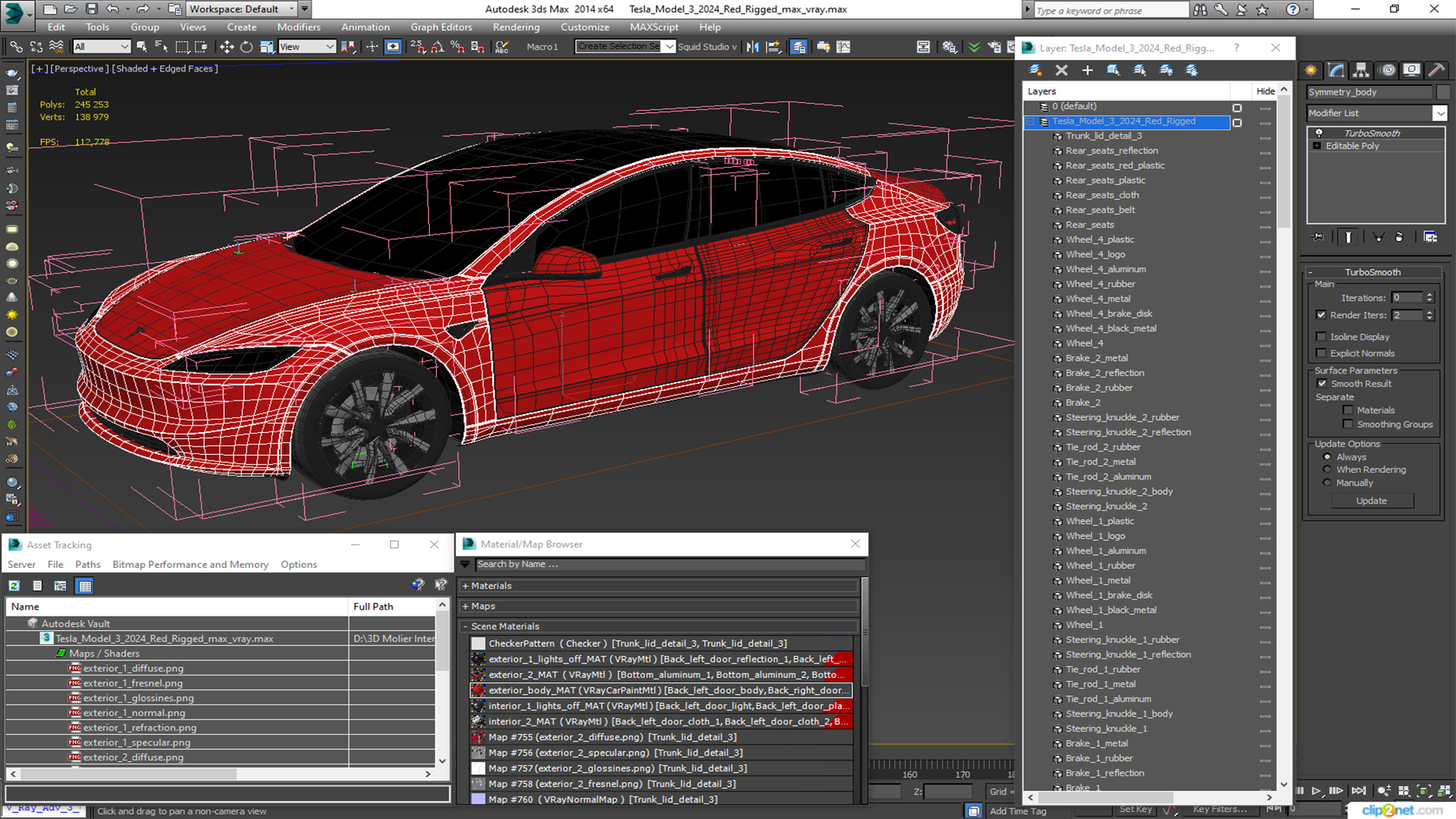Select When Rendering update option

(x=1327, y=470)
